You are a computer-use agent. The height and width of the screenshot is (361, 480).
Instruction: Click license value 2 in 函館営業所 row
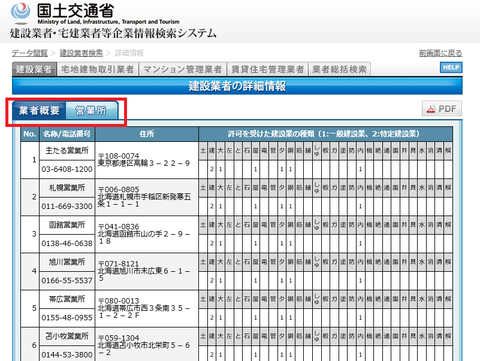212,243
